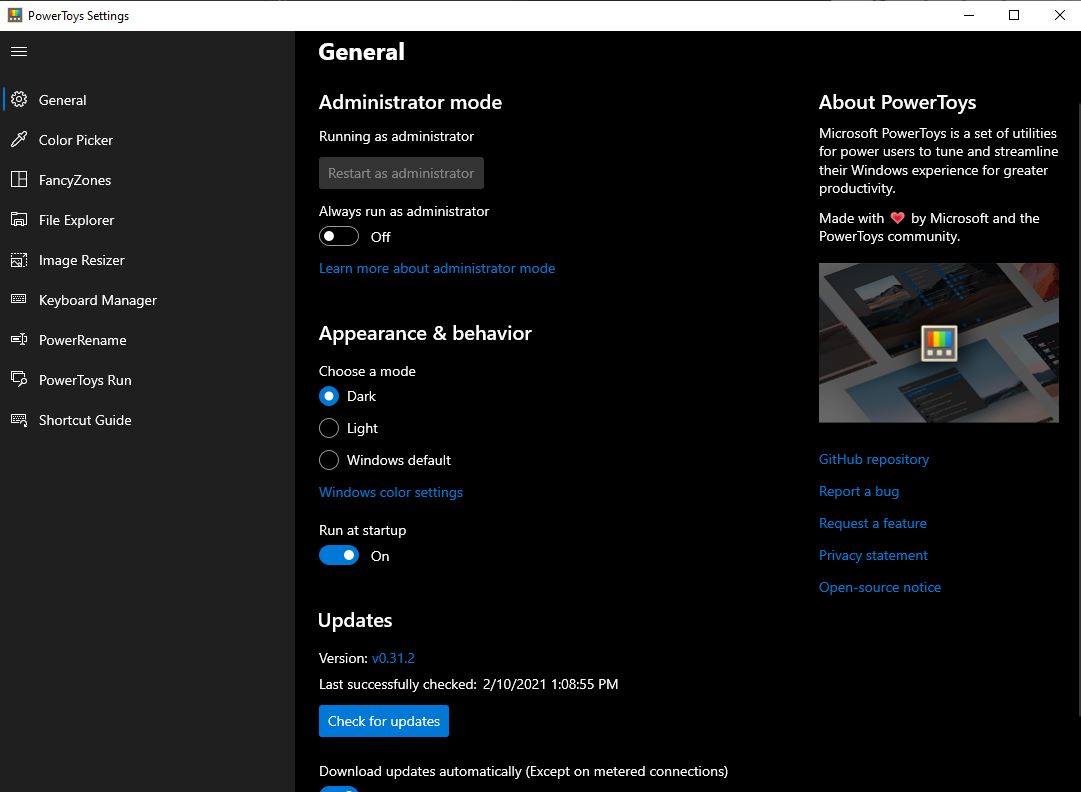Open the Privacy statement link
This screenshot has height=792, width=1081.
[x=873, y=555]
